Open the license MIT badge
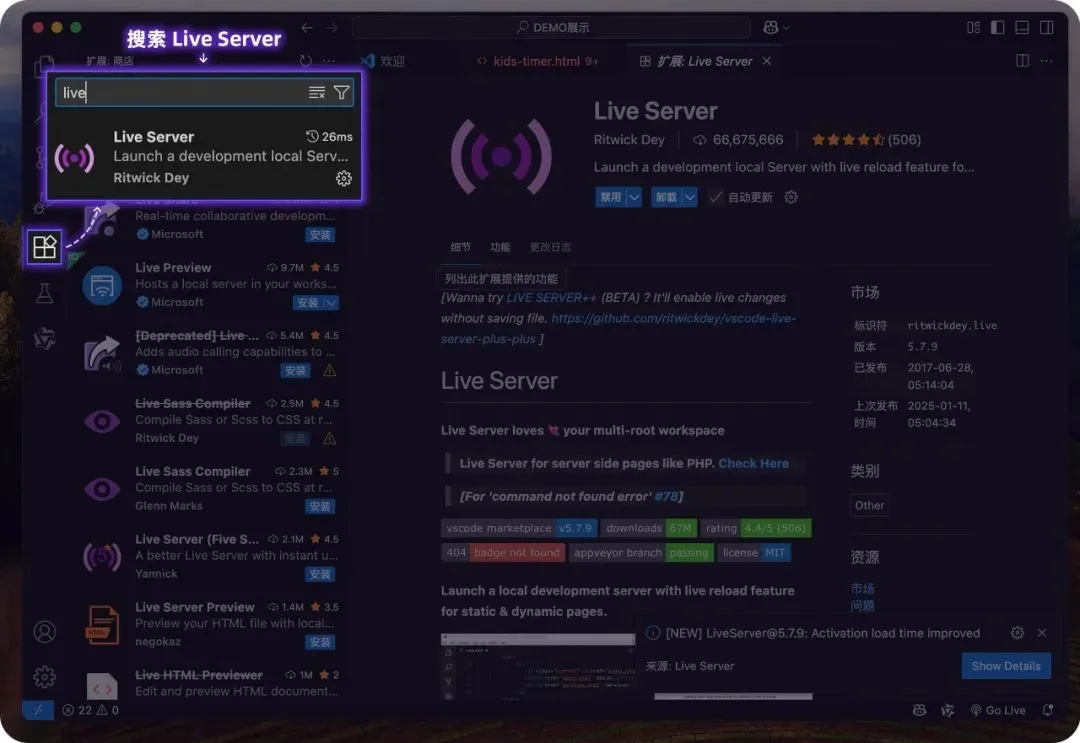The height and width of the screenshot is (743, 1080). coord(754,552)
